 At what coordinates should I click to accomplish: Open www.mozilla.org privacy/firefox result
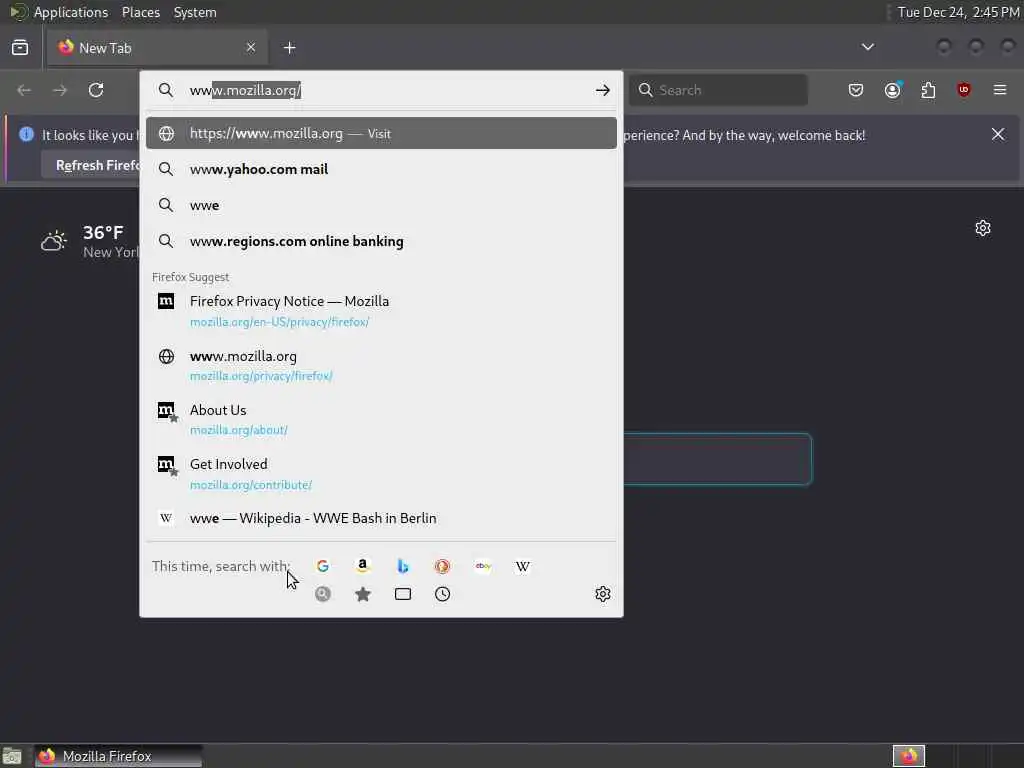381,365
